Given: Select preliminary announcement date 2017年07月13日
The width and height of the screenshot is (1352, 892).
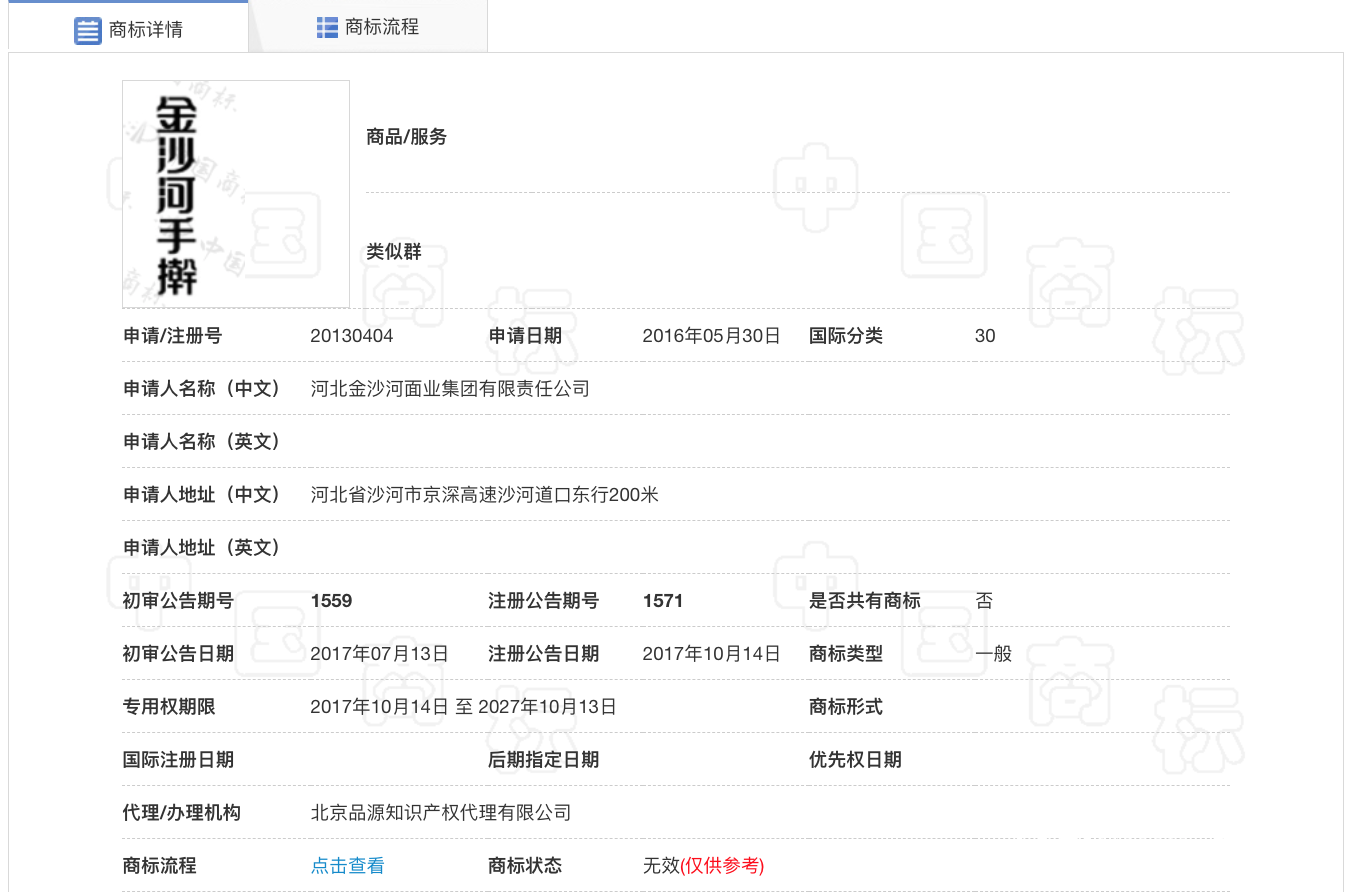Looking at the screenshot, I should (x=380, y=654).
